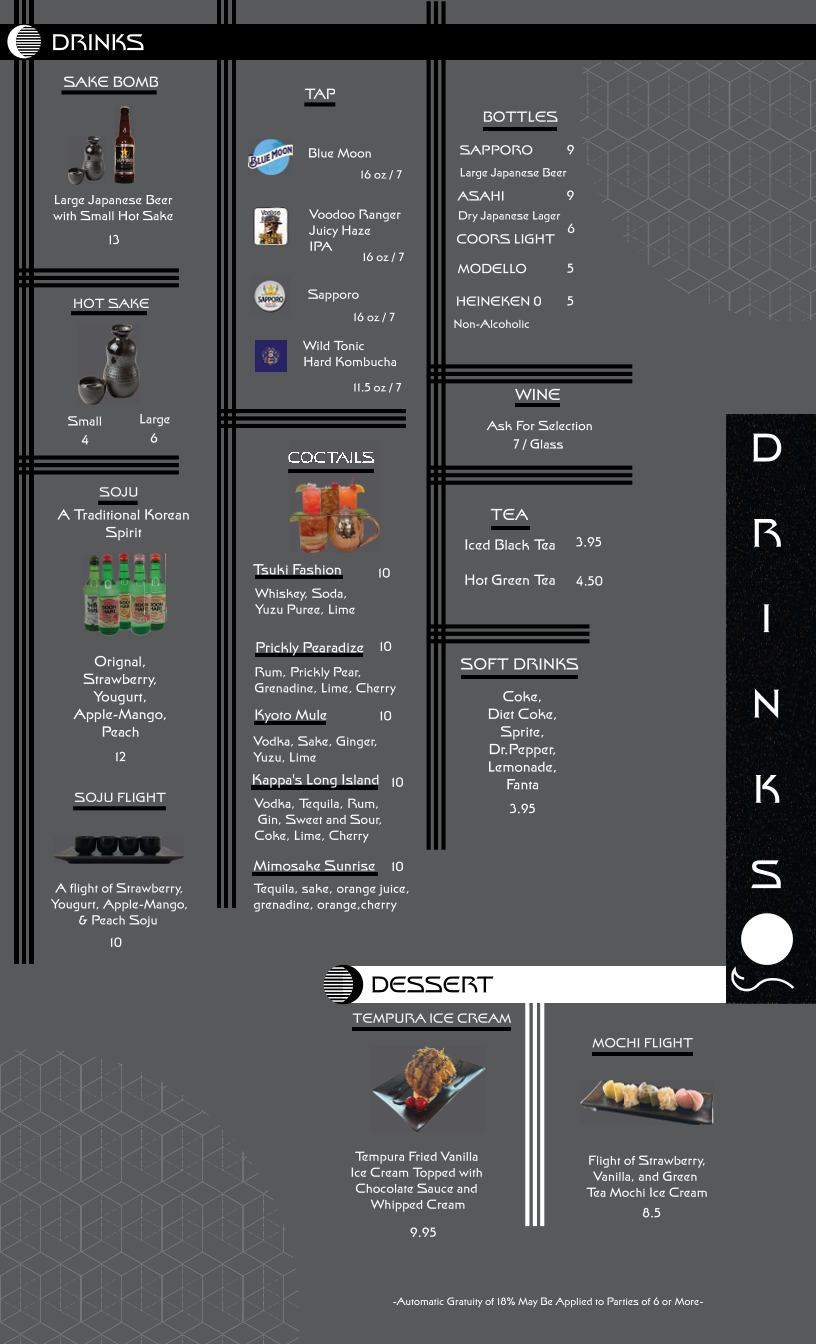Image resolution: width=816 pixels, height=1344 pixels.
Task: Click the HEINEKEN 0 bottle entry
Action: pyautogui.click(x=499, y=301)
